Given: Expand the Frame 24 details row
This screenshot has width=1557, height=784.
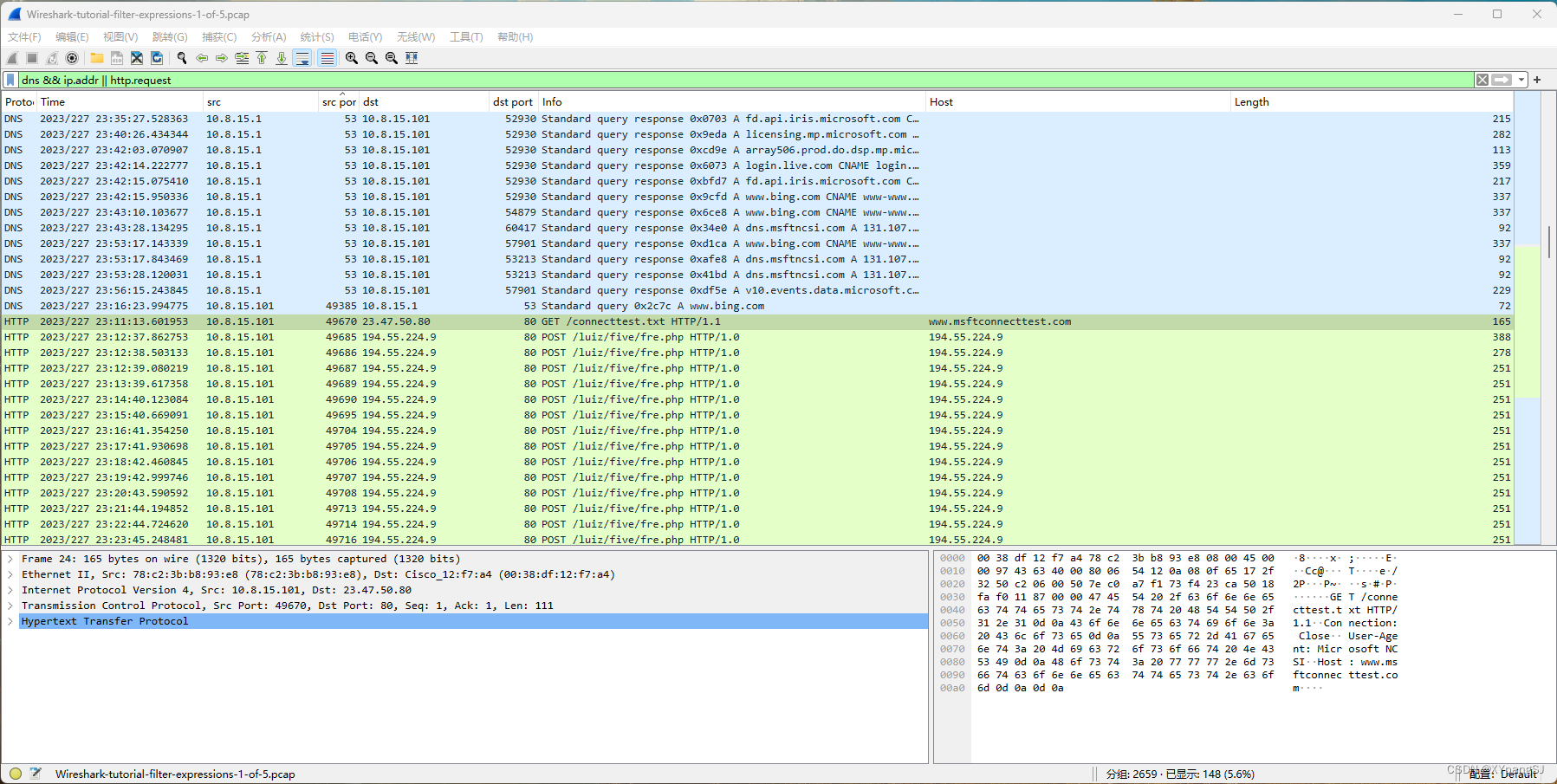Looking at the screenshot, I should [x=10, y=559].
